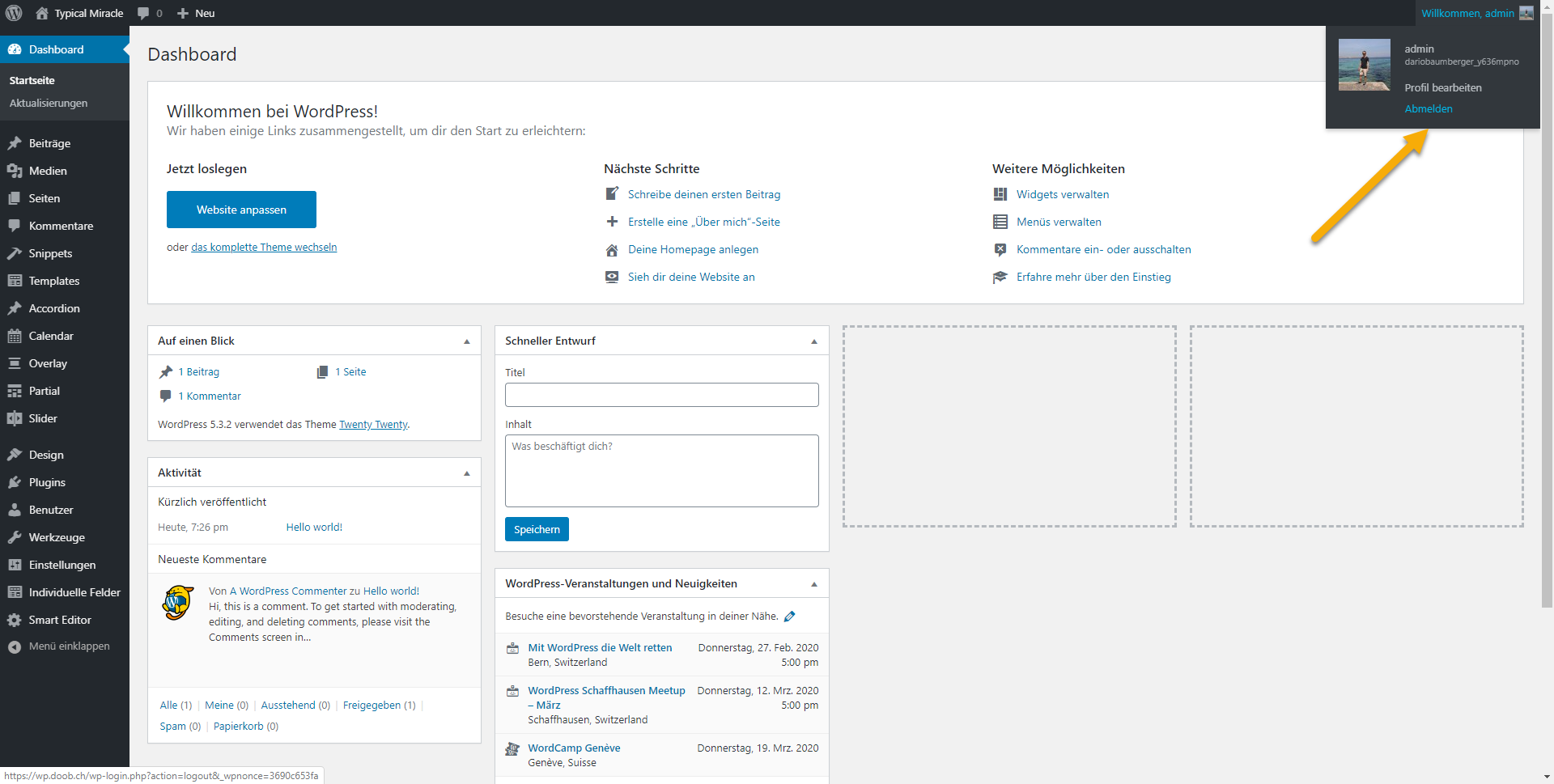The width and height of the screenshot is (1554, 784).
Task: Click the Individuelle Felder icon in sidebar
Action: point(15,592)
